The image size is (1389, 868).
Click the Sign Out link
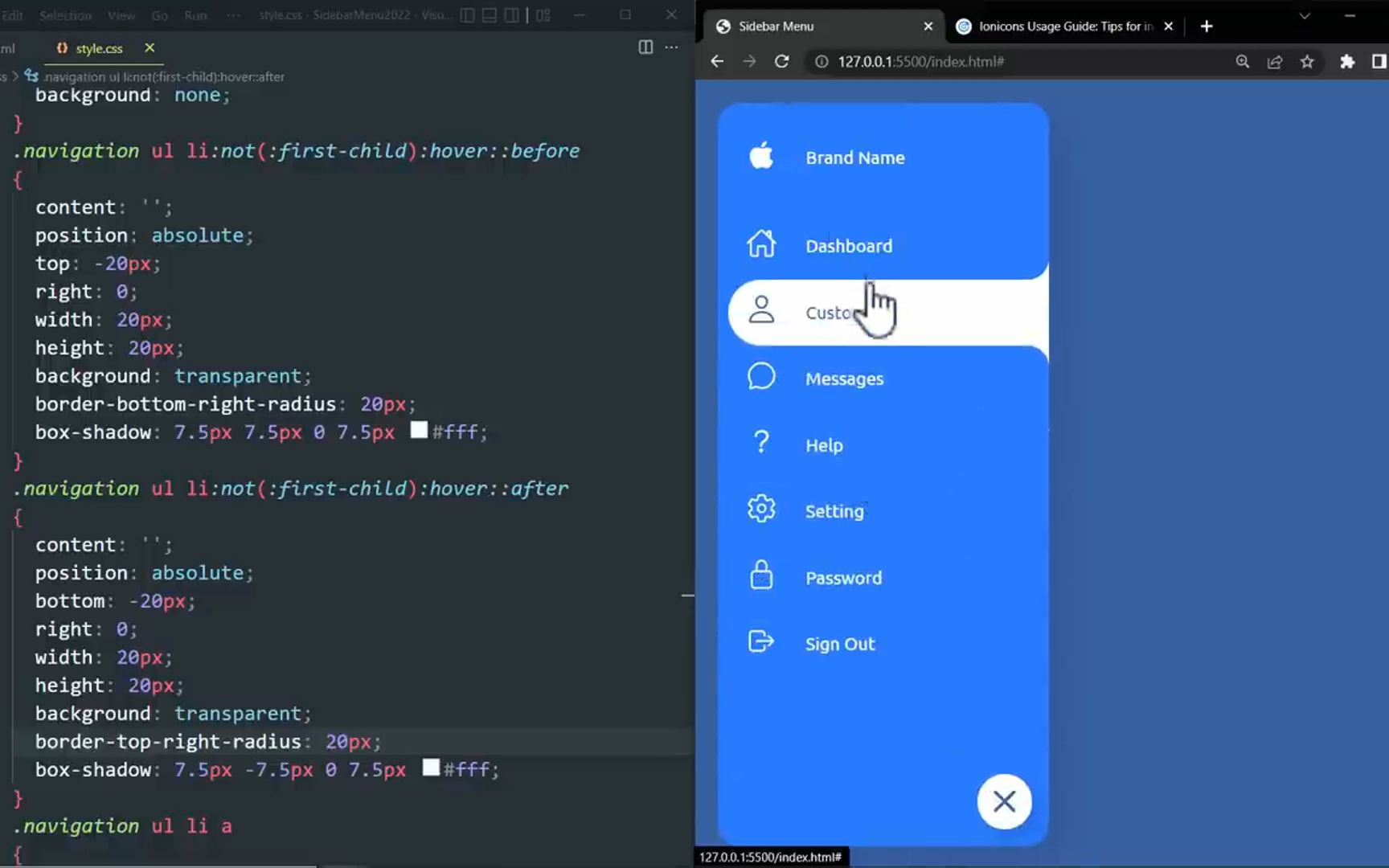pos(840,645)
